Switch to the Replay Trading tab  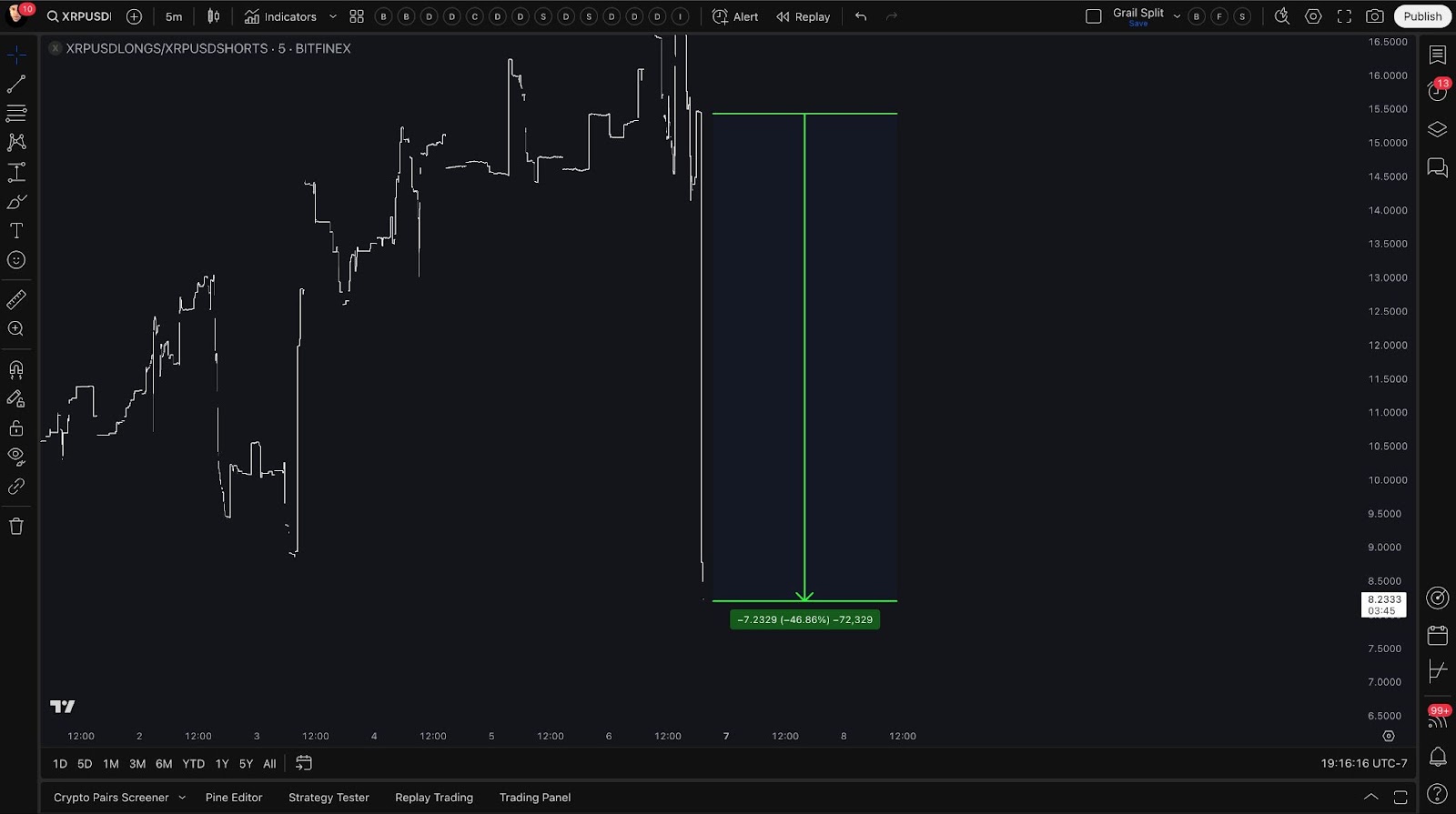point(434,798)
